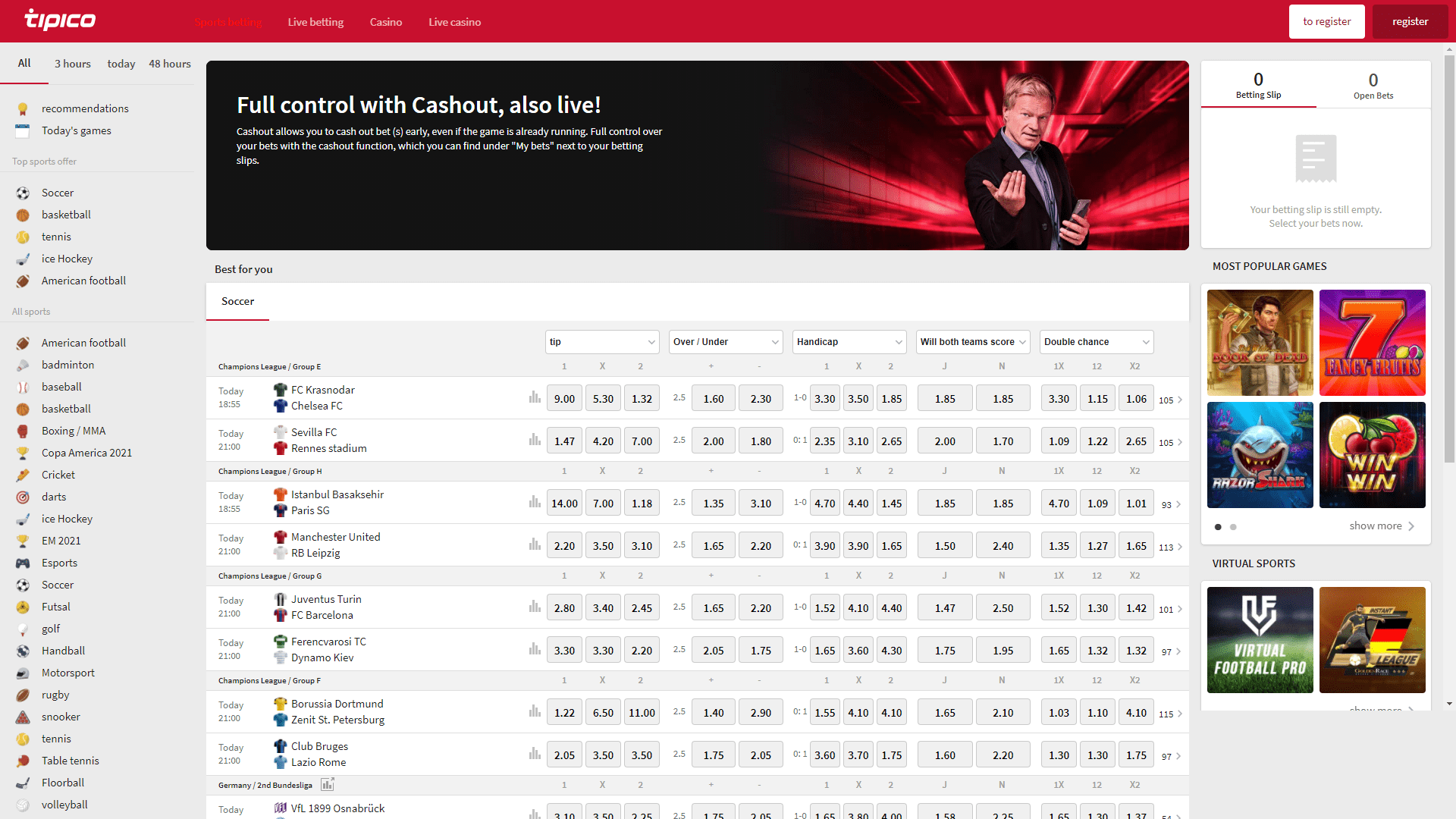Viewport: 1456px width, 819px height.
Task: Bet on Sevilla FC win at 1.47
Action: (x=565, y=441)
